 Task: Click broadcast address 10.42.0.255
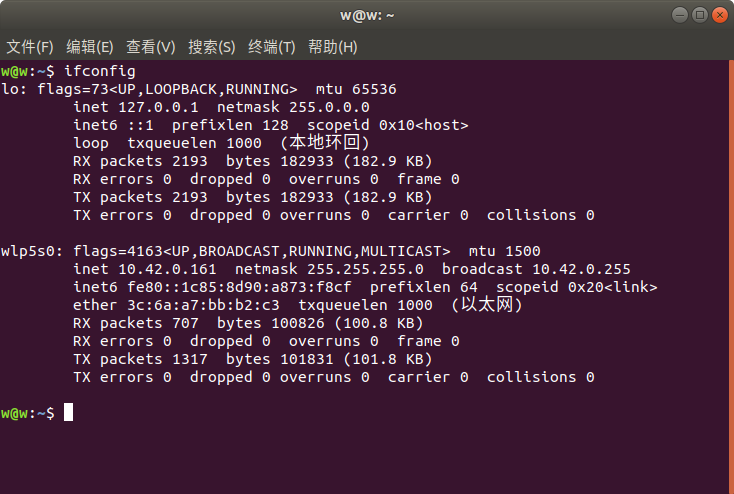click(581, 269)
